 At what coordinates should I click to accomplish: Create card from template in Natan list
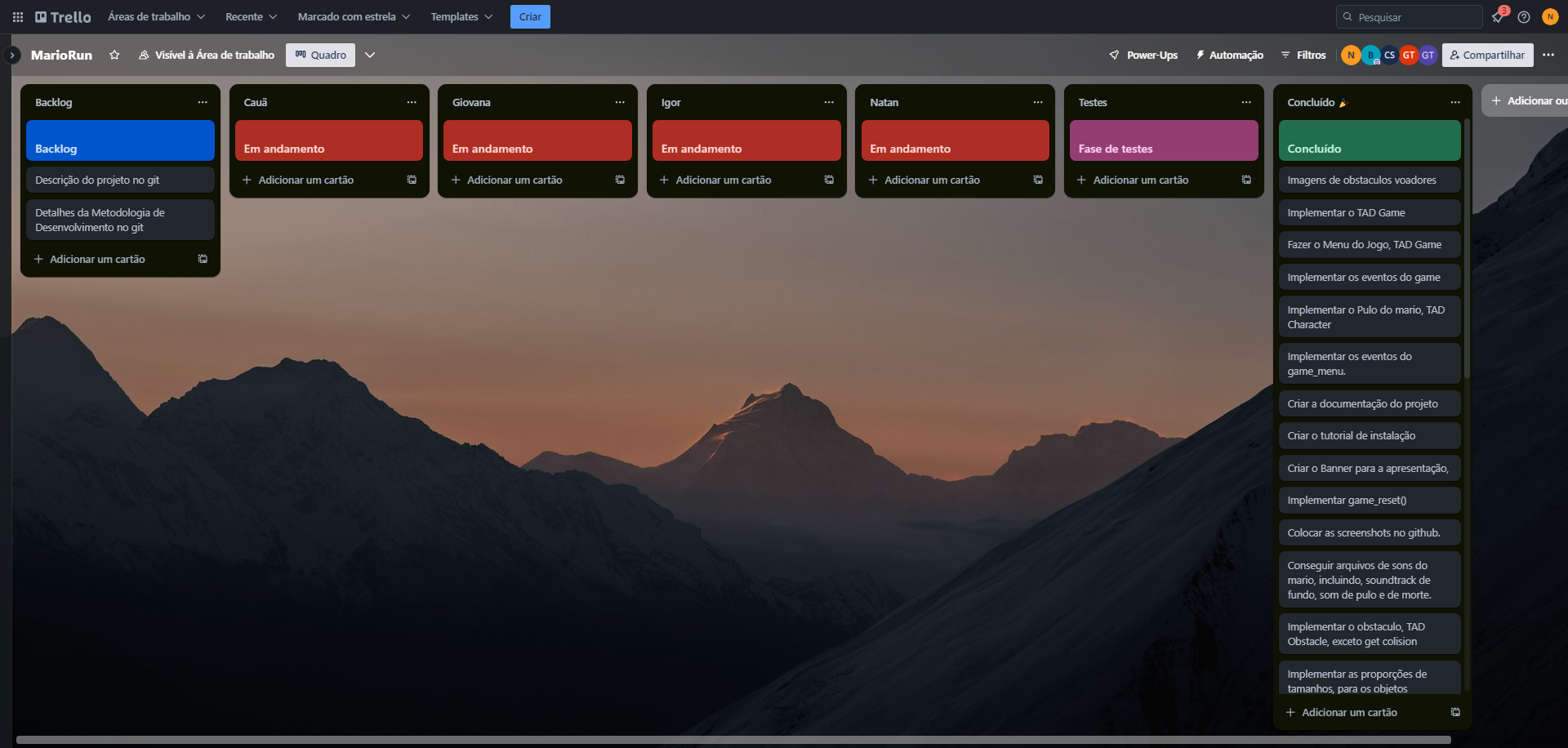1038,180
